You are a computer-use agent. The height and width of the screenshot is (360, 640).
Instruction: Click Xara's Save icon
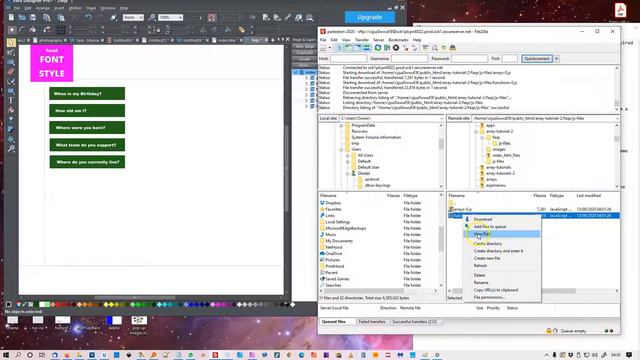click(x=33, y=18)
